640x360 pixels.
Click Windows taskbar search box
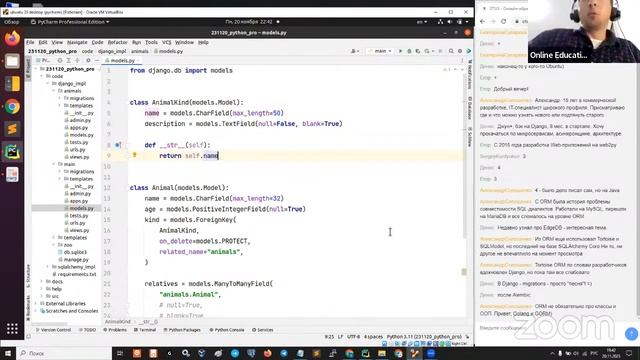(64, 353)
